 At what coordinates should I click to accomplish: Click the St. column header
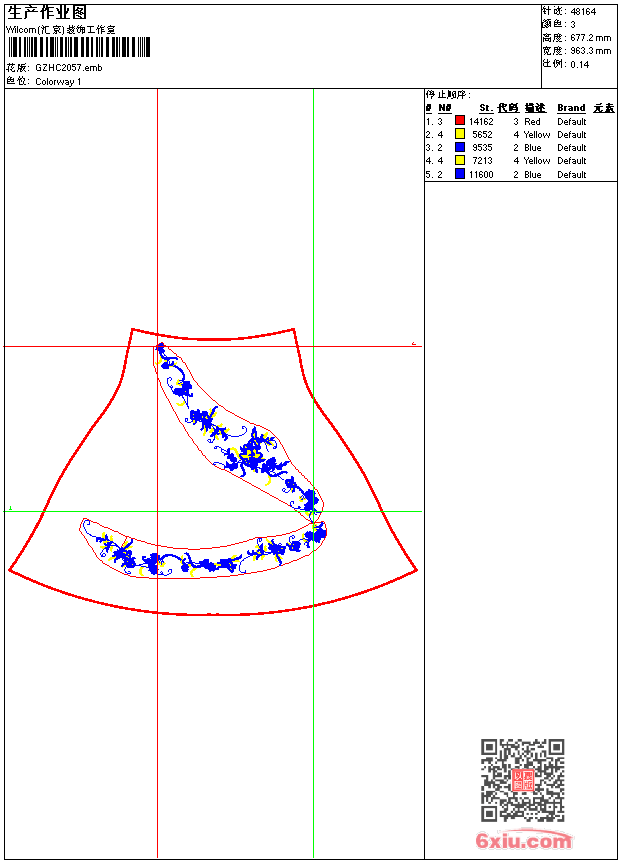pyautogui.click(x=486, y=108)
